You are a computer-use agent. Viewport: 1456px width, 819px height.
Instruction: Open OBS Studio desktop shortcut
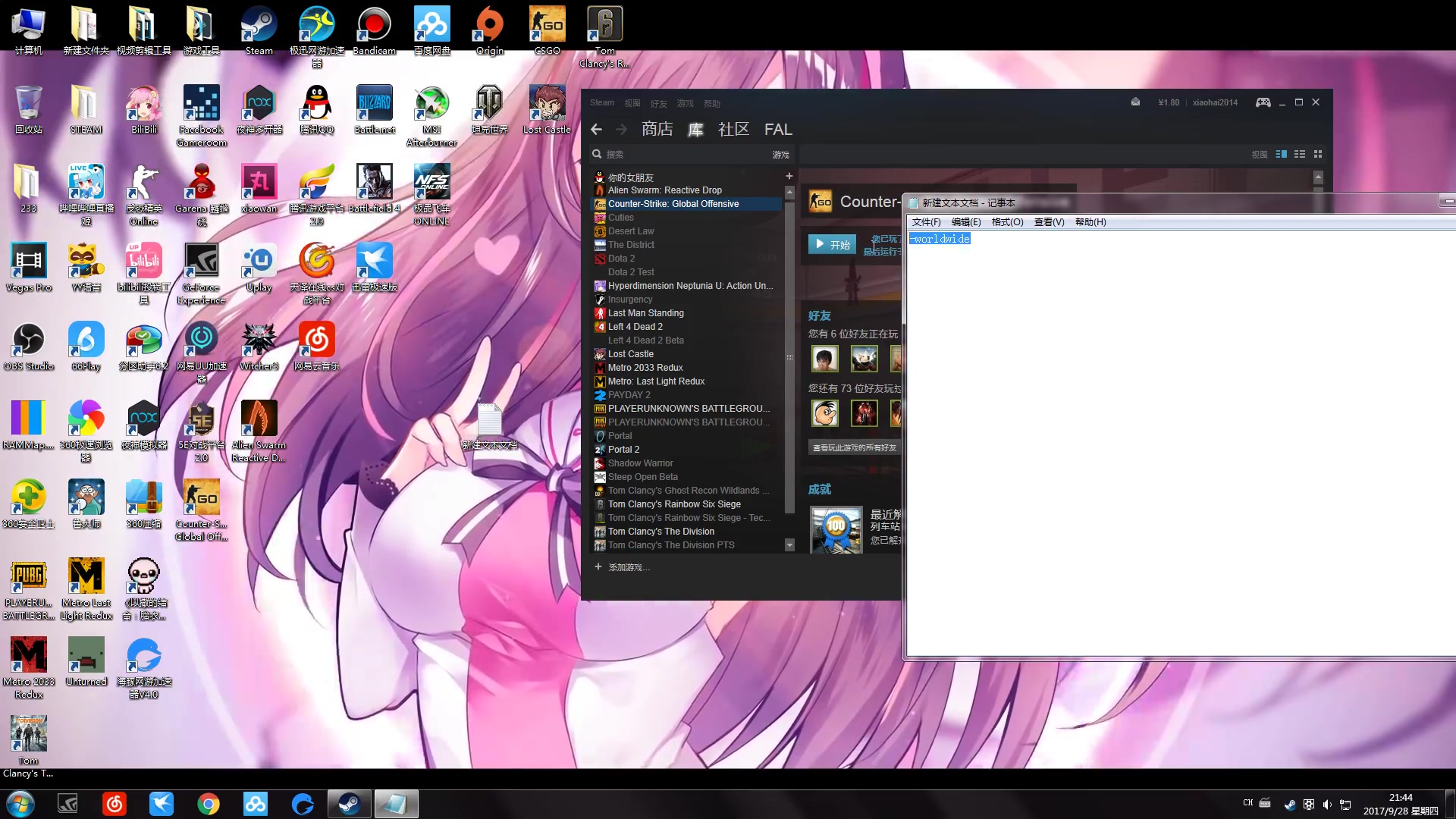[x=29, y=346]
